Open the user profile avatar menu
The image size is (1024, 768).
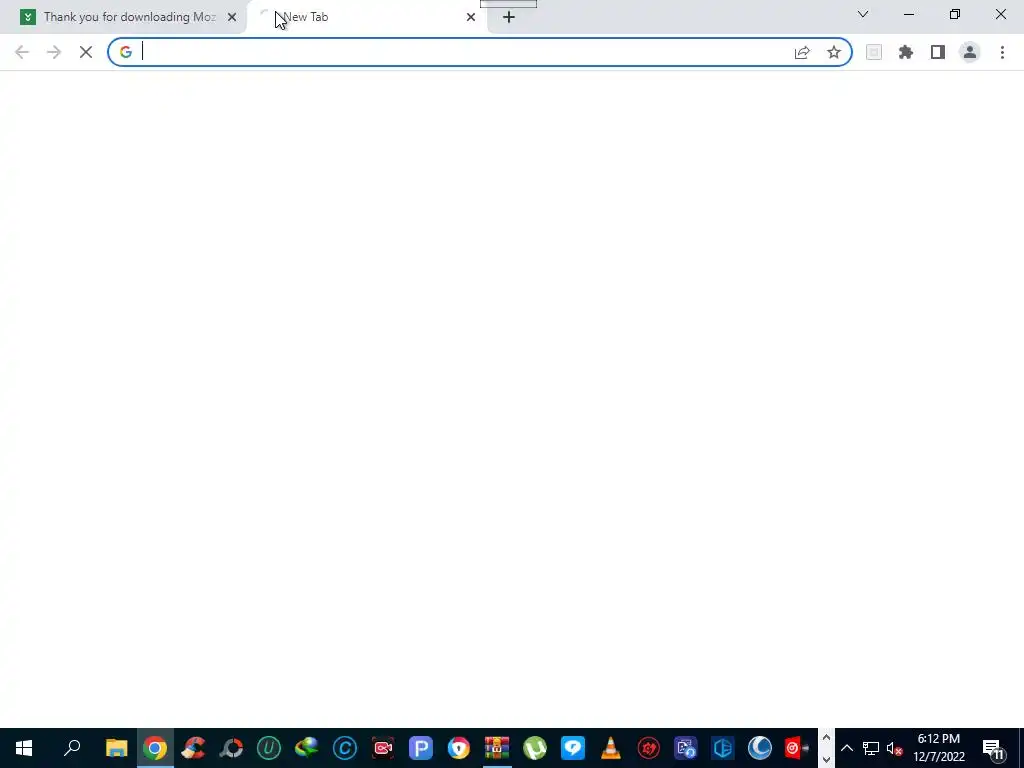(970, 52)
